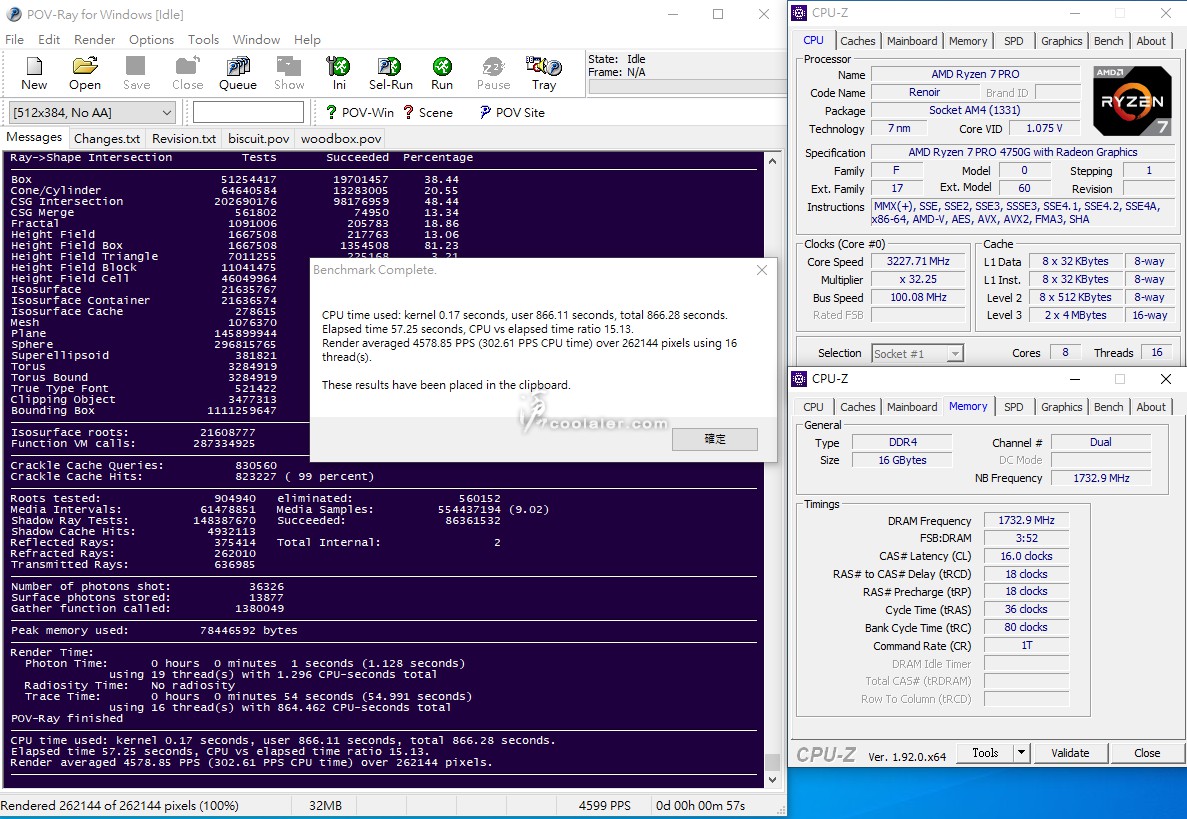This screenshot has width=1187, height=819.
Task: Click the 4599 PPS status bar value
Action: 604,805
